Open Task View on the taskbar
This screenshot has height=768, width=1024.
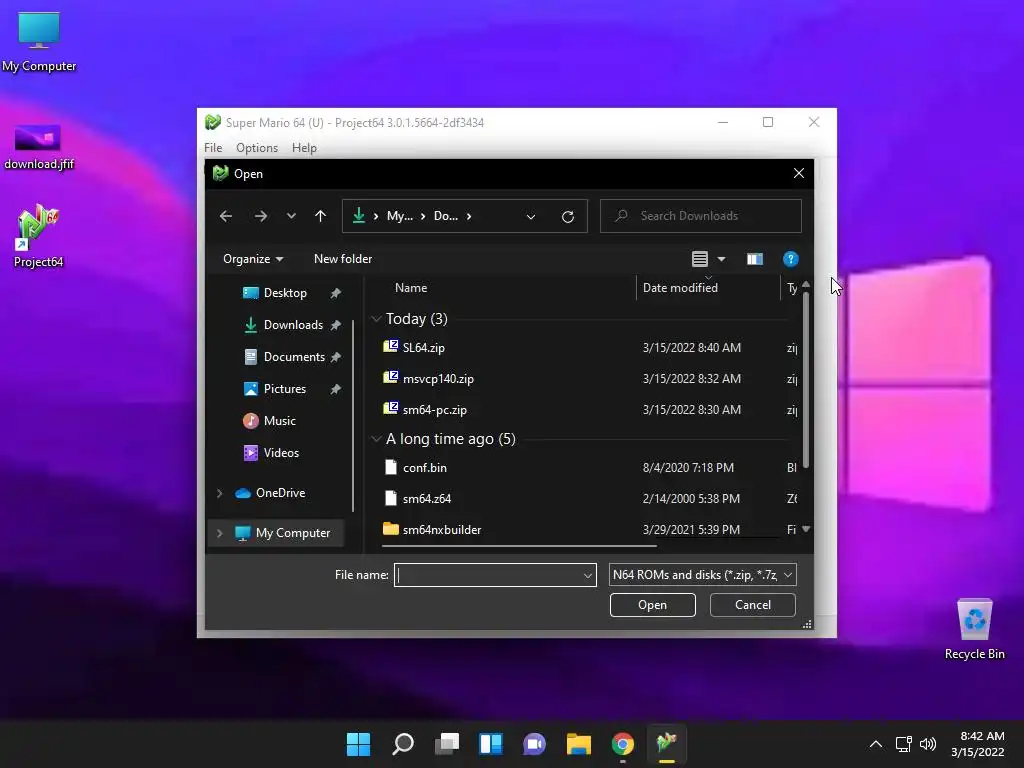click(x=447, y=744)
